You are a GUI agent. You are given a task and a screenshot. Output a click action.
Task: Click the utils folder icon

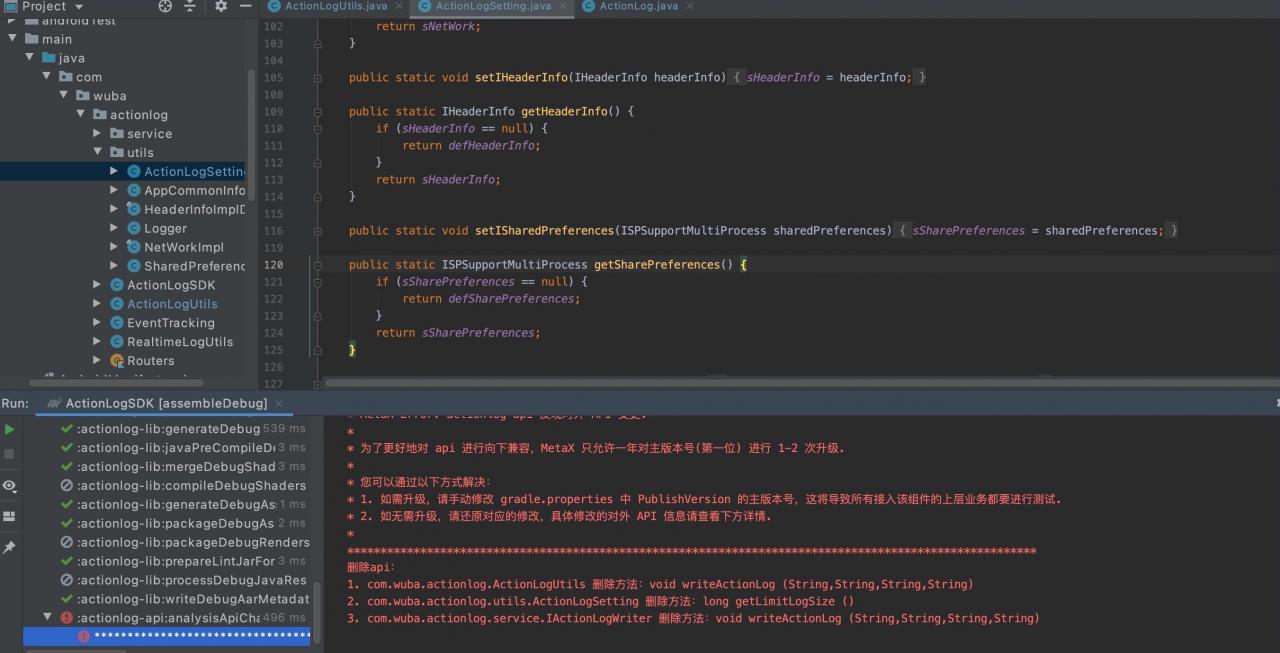(117, 152)
